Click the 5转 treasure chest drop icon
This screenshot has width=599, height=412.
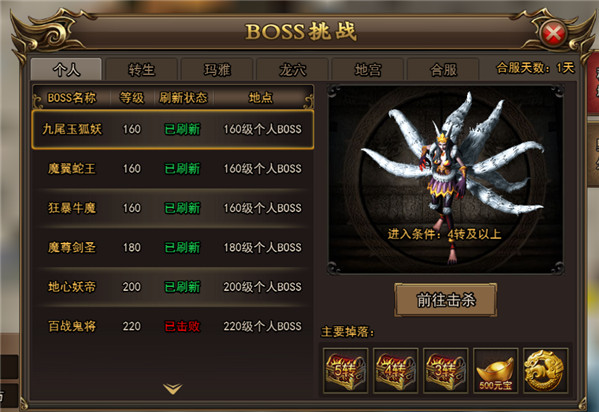[346, 370]
